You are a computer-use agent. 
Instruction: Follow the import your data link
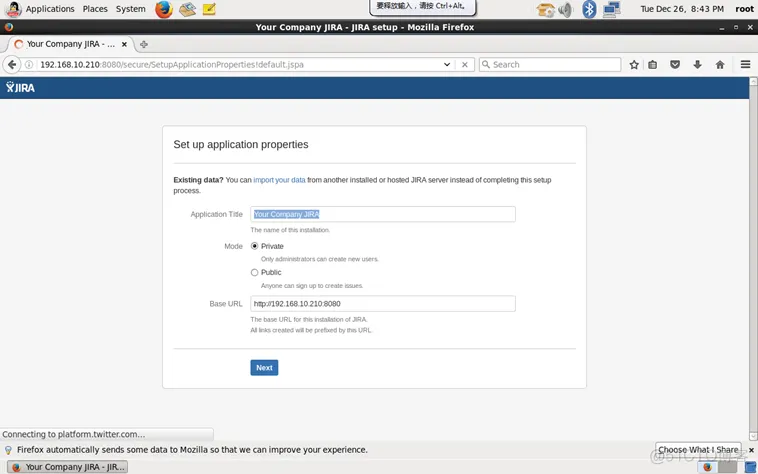279,180
